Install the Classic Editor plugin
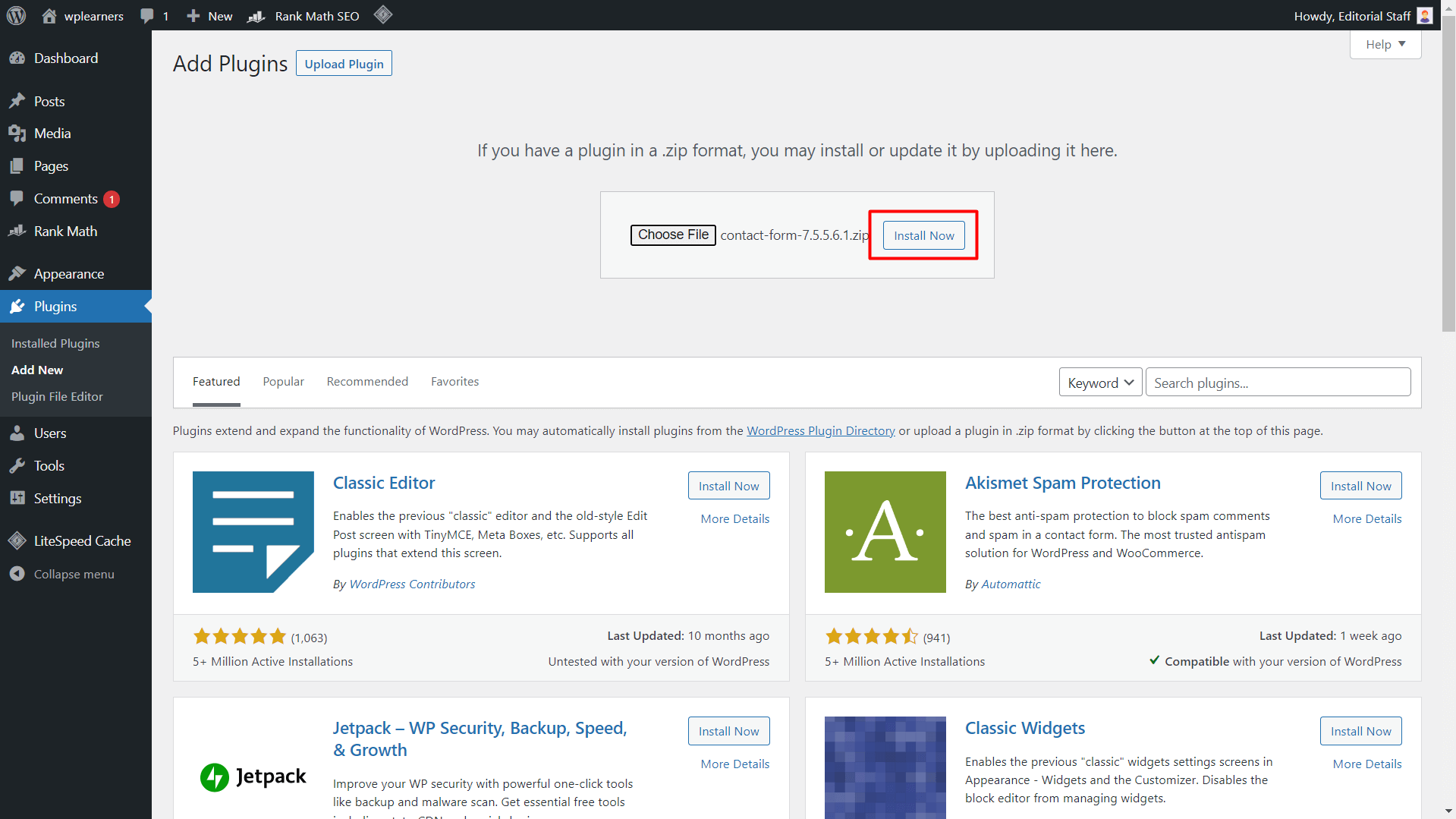The image size is (1456, 819). [x=728, y=486]
